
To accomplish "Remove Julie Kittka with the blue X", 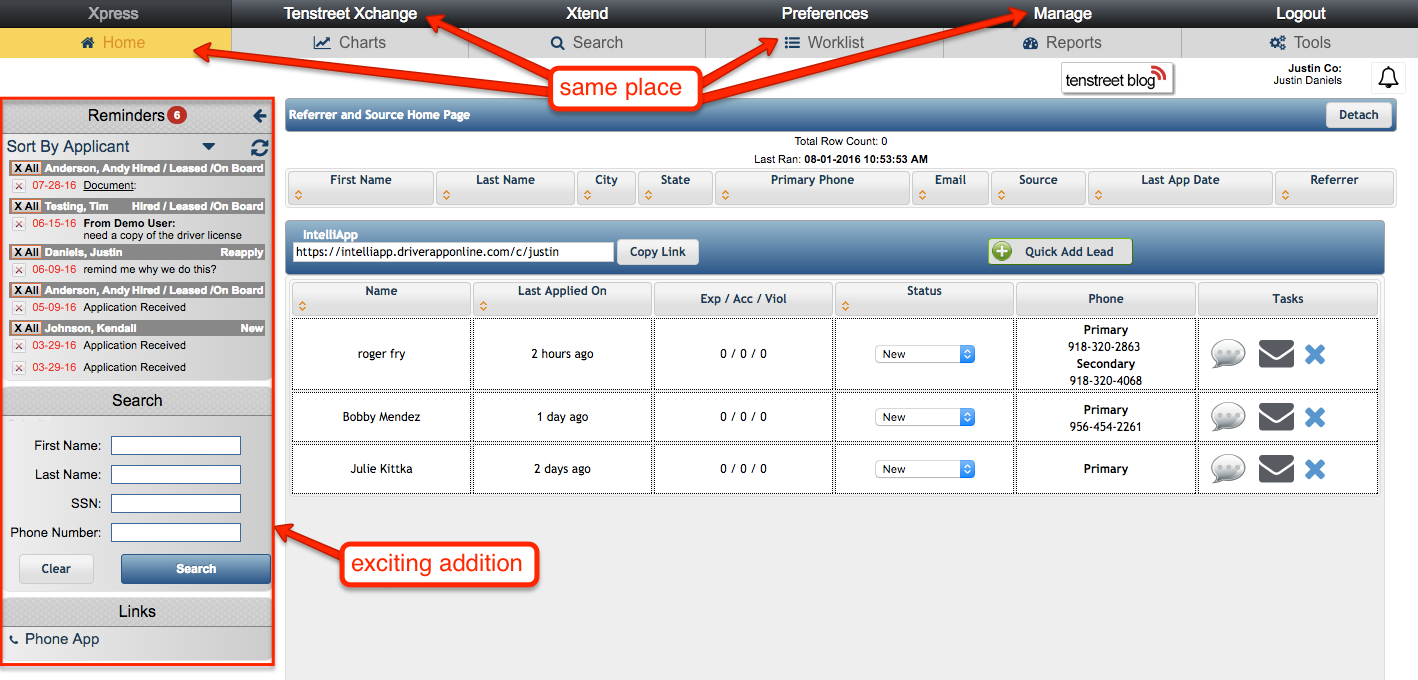I will pos(1315,469).
